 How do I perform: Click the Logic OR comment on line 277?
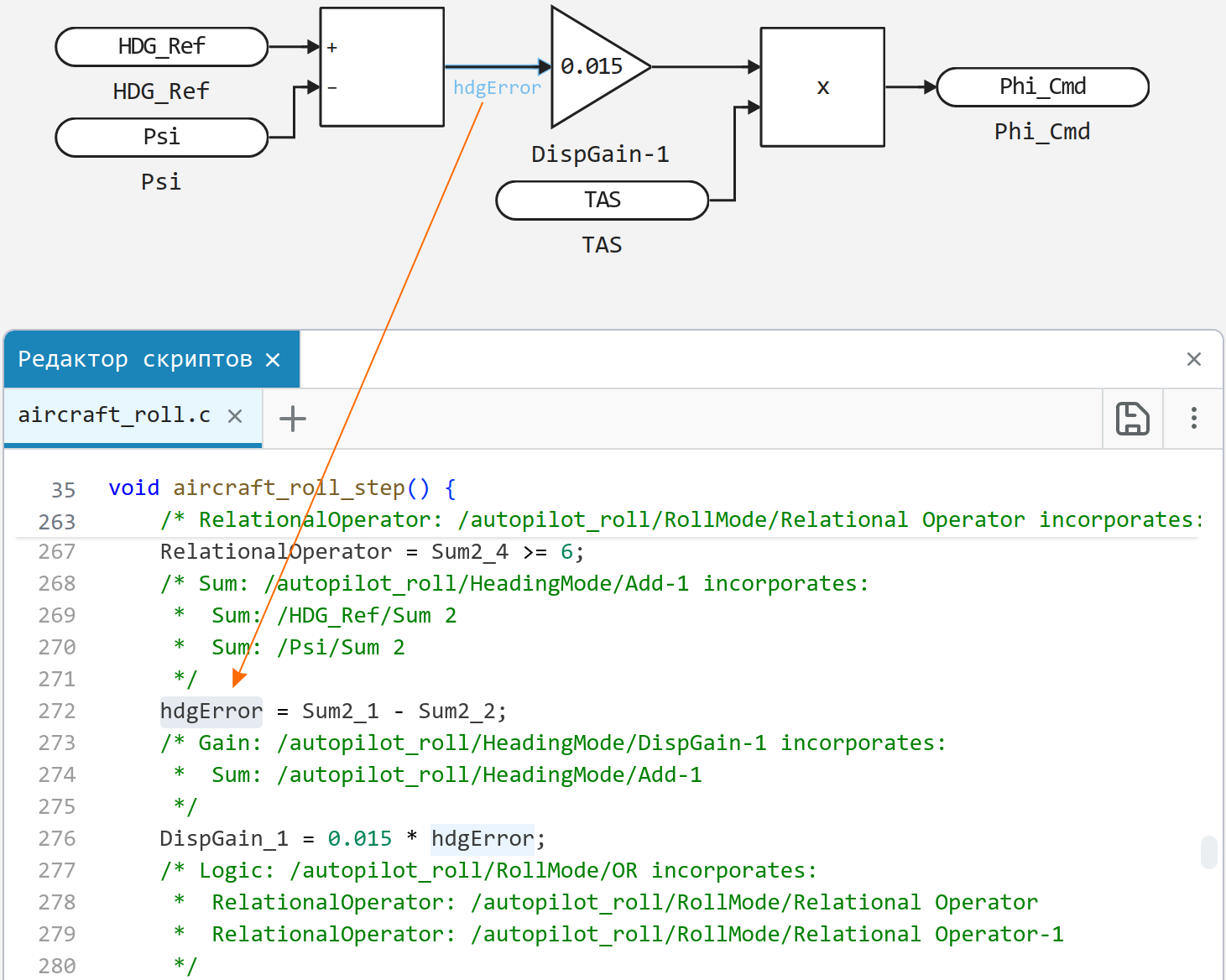[x=488, y=871]
